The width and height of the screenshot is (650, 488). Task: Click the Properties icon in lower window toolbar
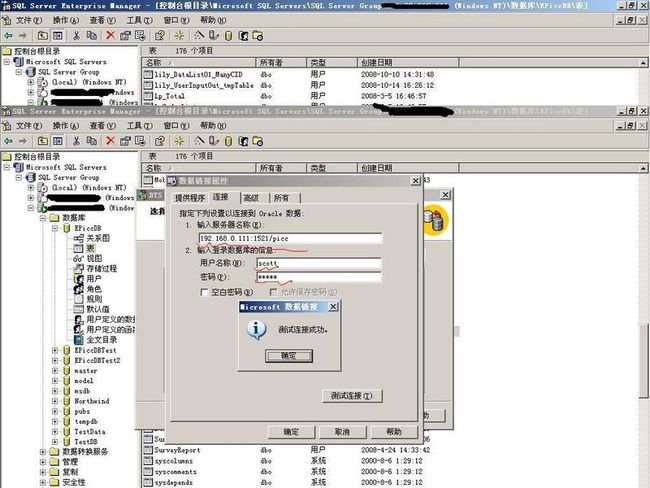click(125, 141)
